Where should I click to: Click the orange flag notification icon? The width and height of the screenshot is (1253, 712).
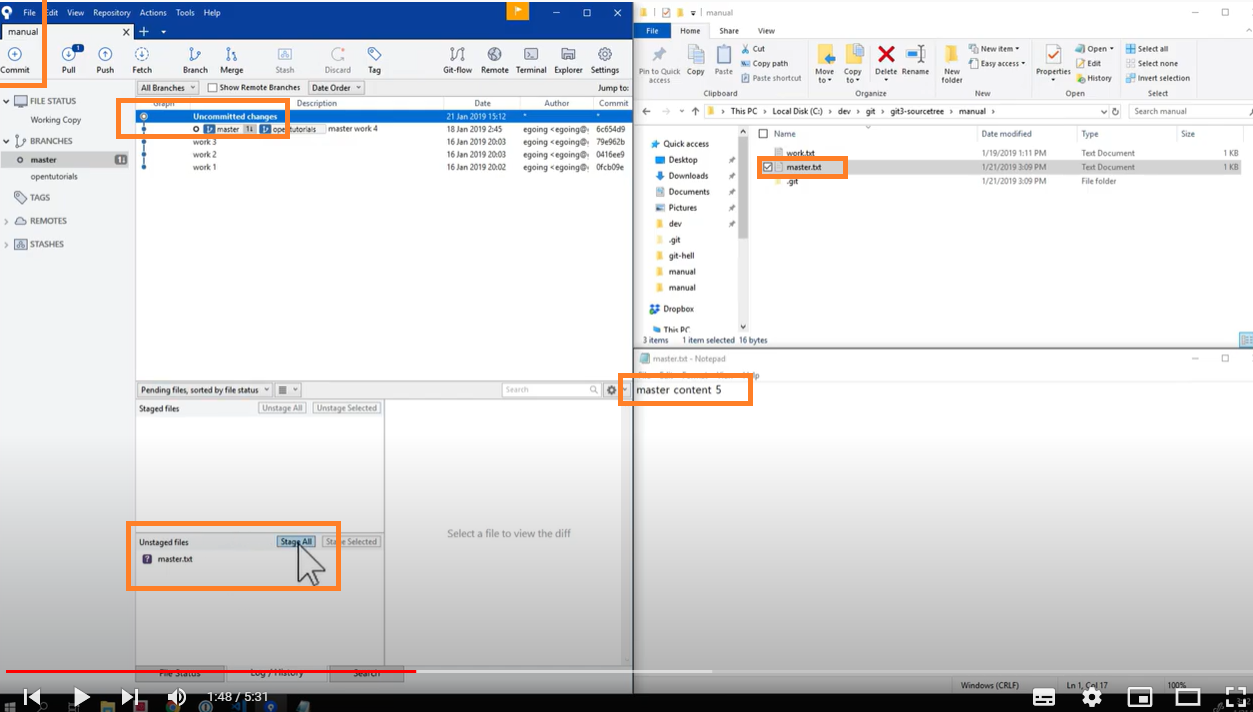coord(517,11)
